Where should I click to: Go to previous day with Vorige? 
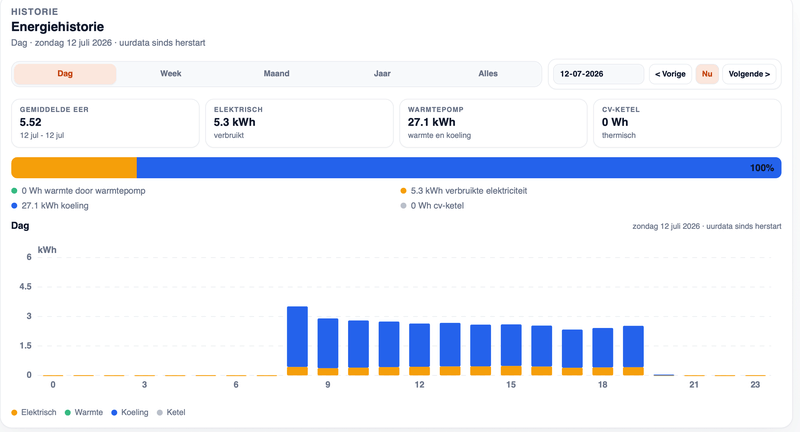click(x=670, y=74)
